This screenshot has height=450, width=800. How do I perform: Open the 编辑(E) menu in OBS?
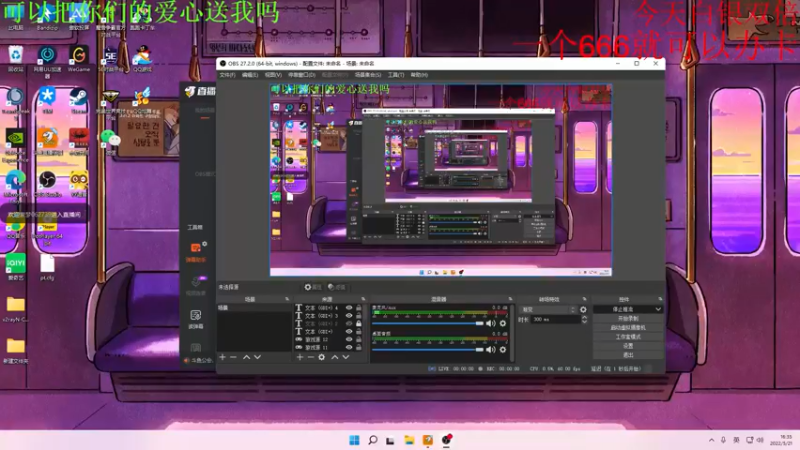pos(249,75)
